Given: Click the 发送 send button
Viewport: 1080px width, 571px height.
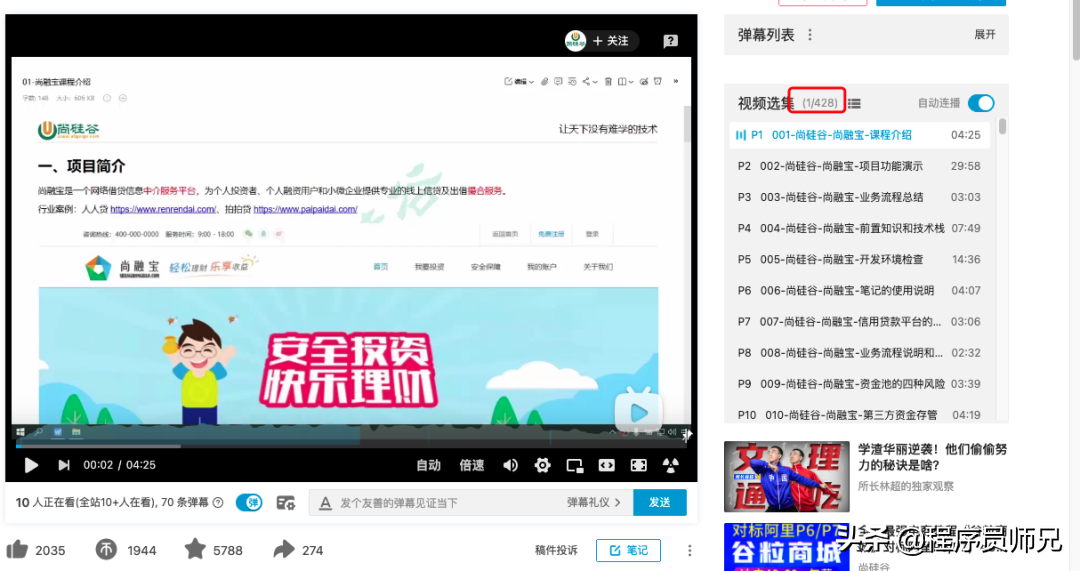Looking at the screenshot, I should 660,502.
